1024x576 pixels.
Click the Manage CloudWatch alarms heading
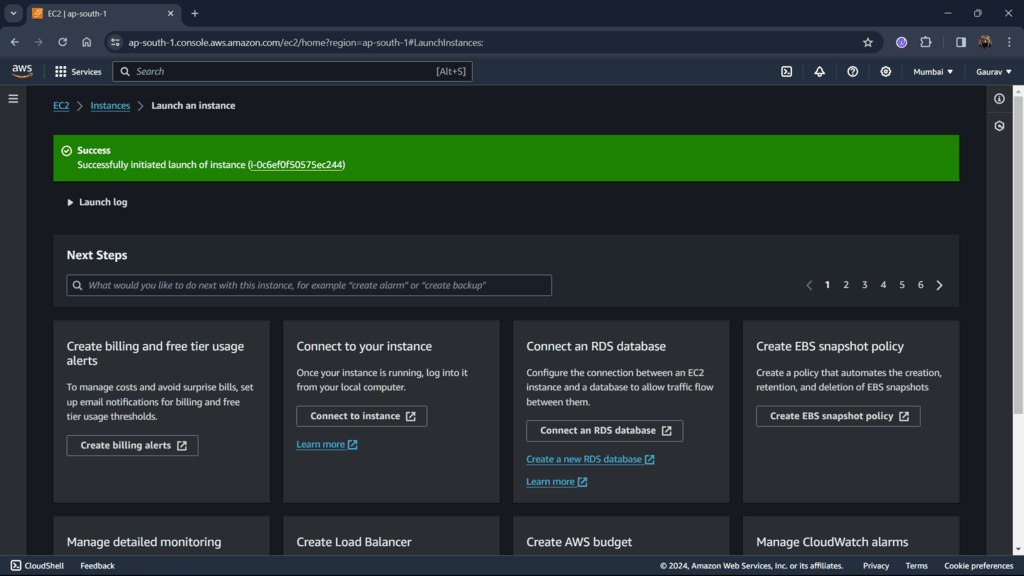tap(832, 542)
